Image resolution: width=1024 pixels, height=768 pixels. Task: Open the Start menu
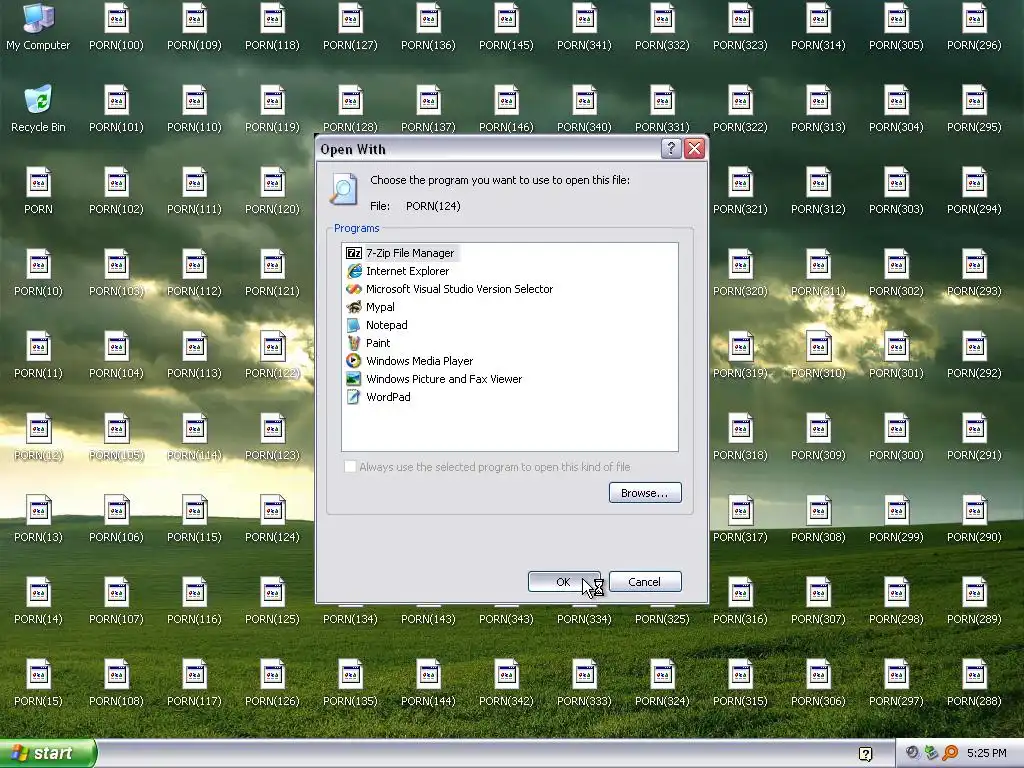point(47,753)
